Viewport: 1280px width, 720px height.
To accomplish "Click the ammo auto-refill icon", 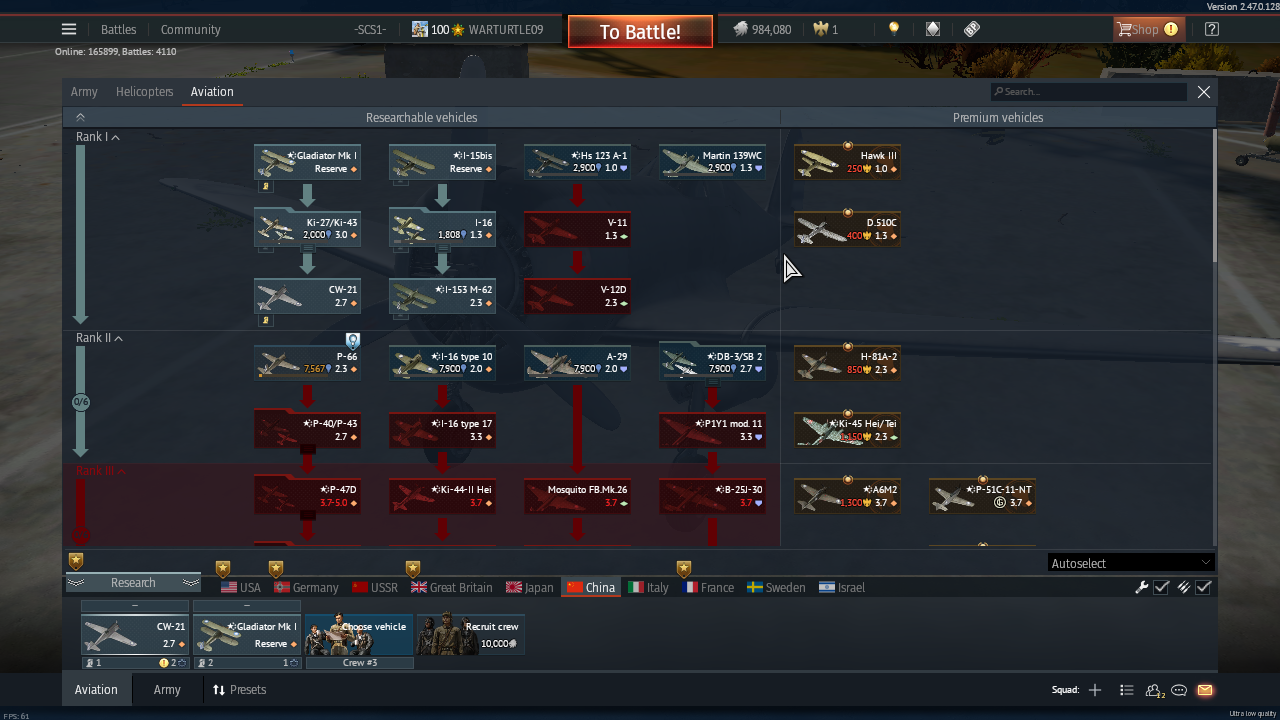I will tap(1183, 587).
